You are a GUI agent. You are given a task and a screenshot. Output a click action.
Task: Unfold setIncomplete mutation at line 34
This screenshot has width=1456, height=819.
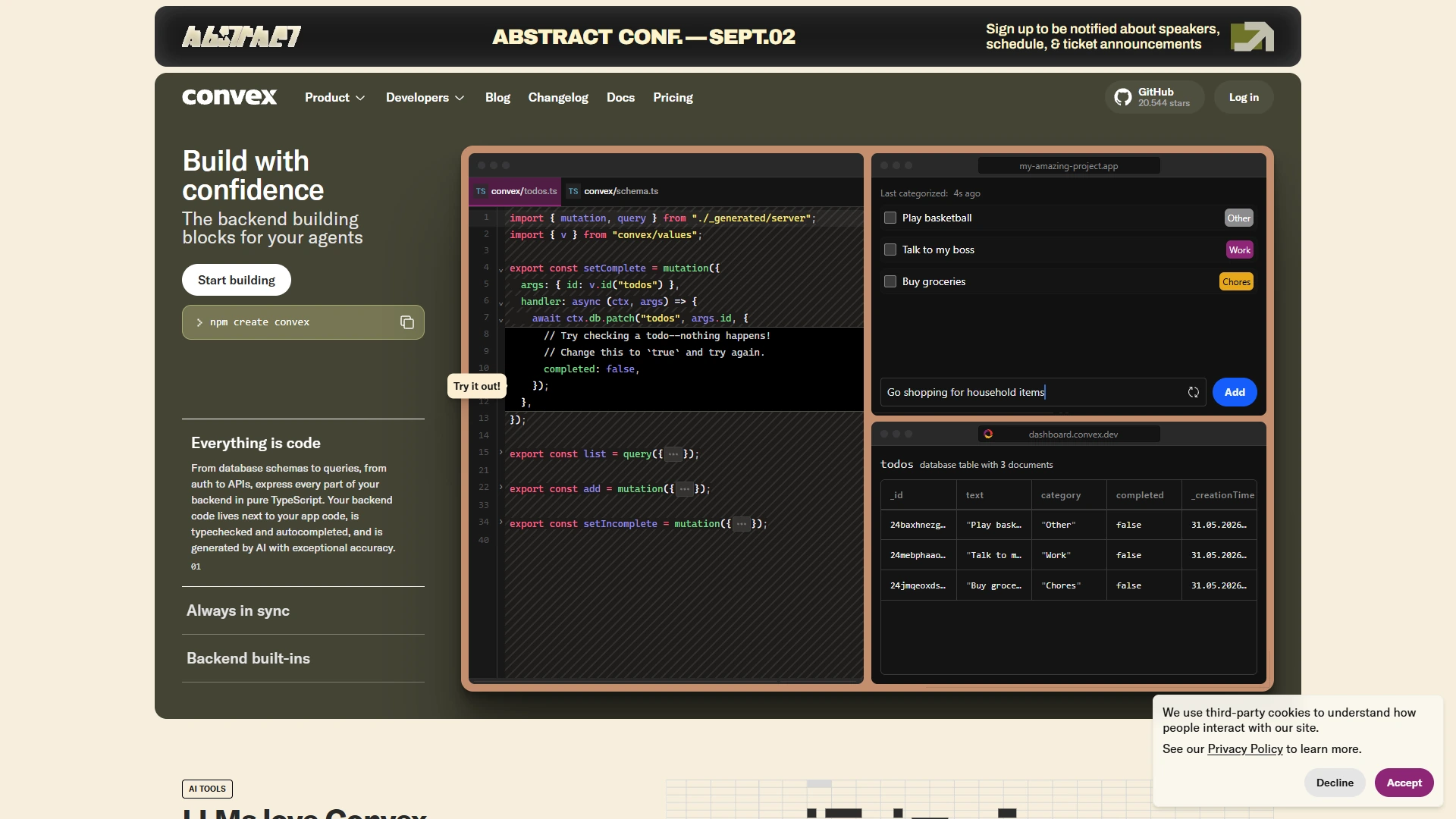click(x=500, y=522)
